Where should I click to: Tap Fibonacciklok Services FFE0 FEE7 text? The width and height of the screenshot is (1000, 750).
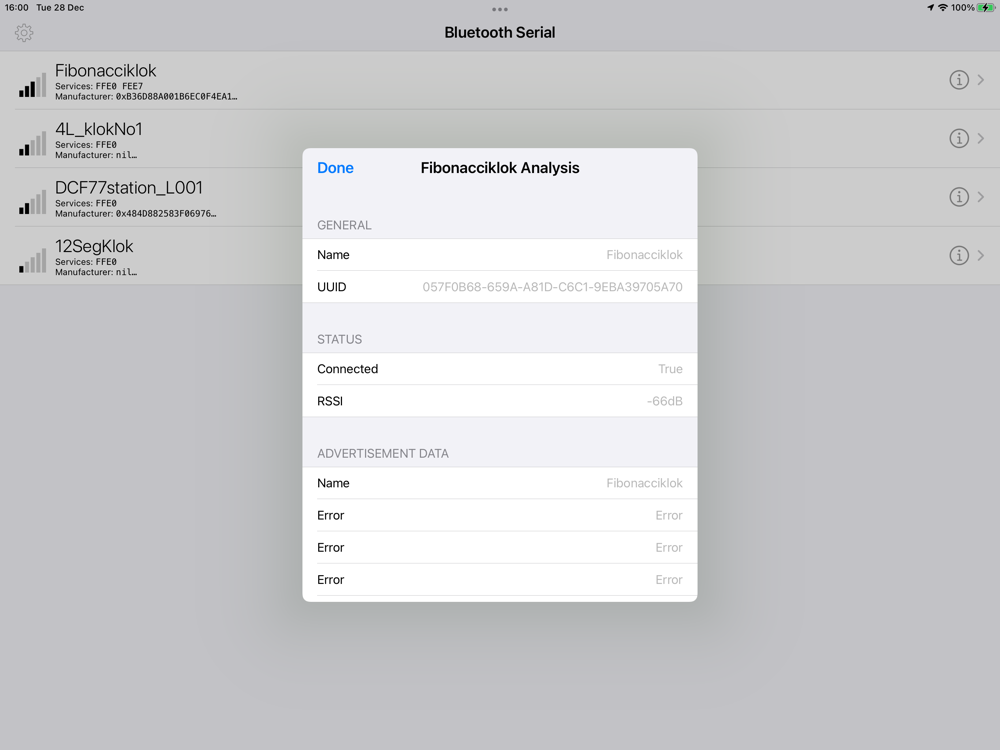click(x=99, y=86)
